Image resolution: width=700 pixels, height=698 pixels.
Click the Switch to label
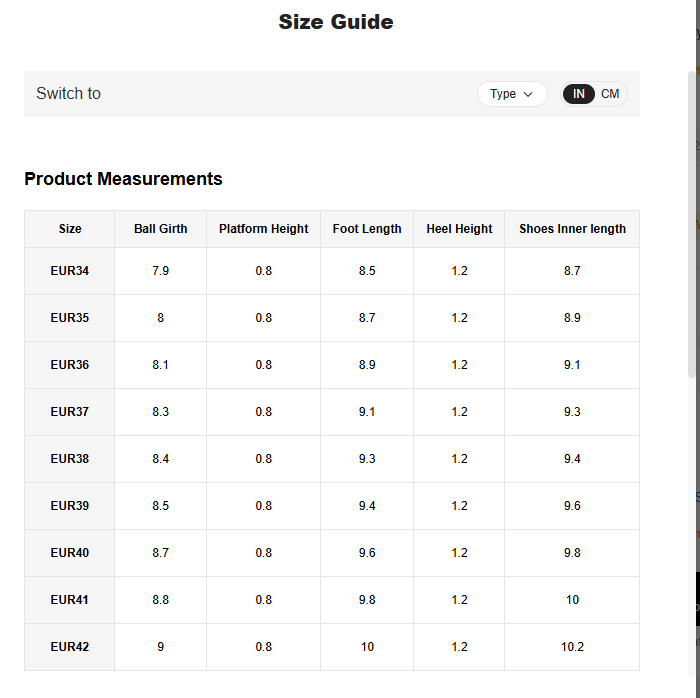pos(68,94)
